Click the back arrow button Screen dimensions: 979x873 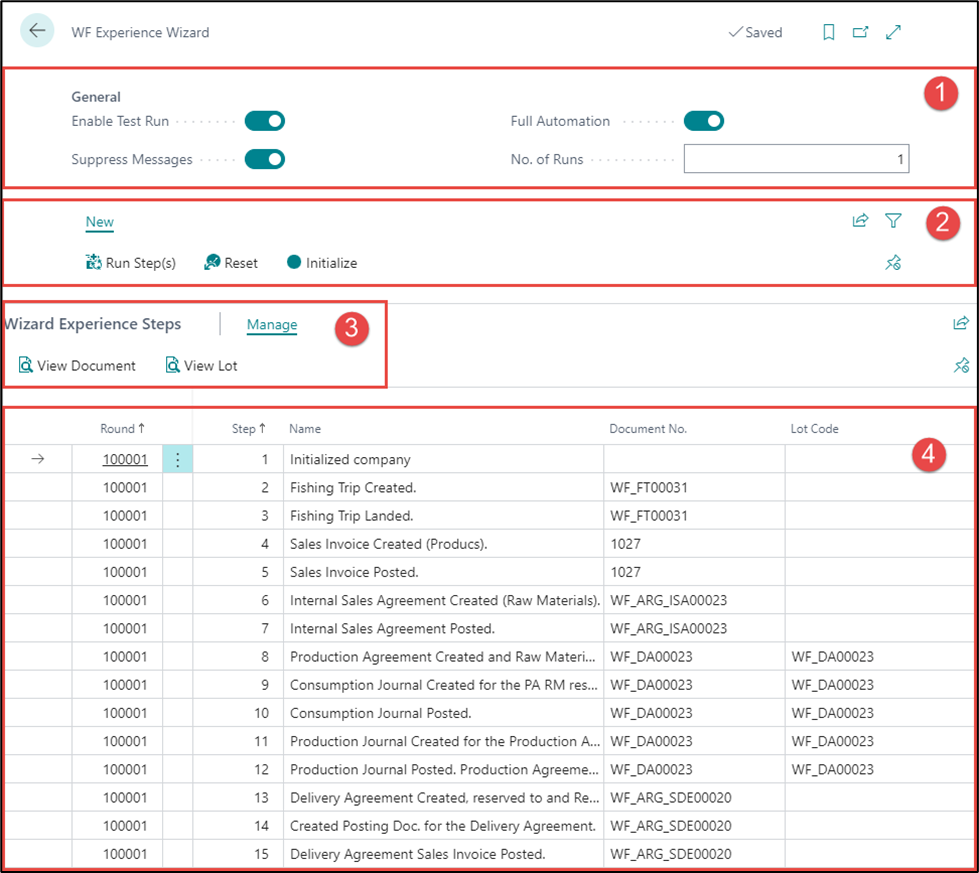click(37, 31)
